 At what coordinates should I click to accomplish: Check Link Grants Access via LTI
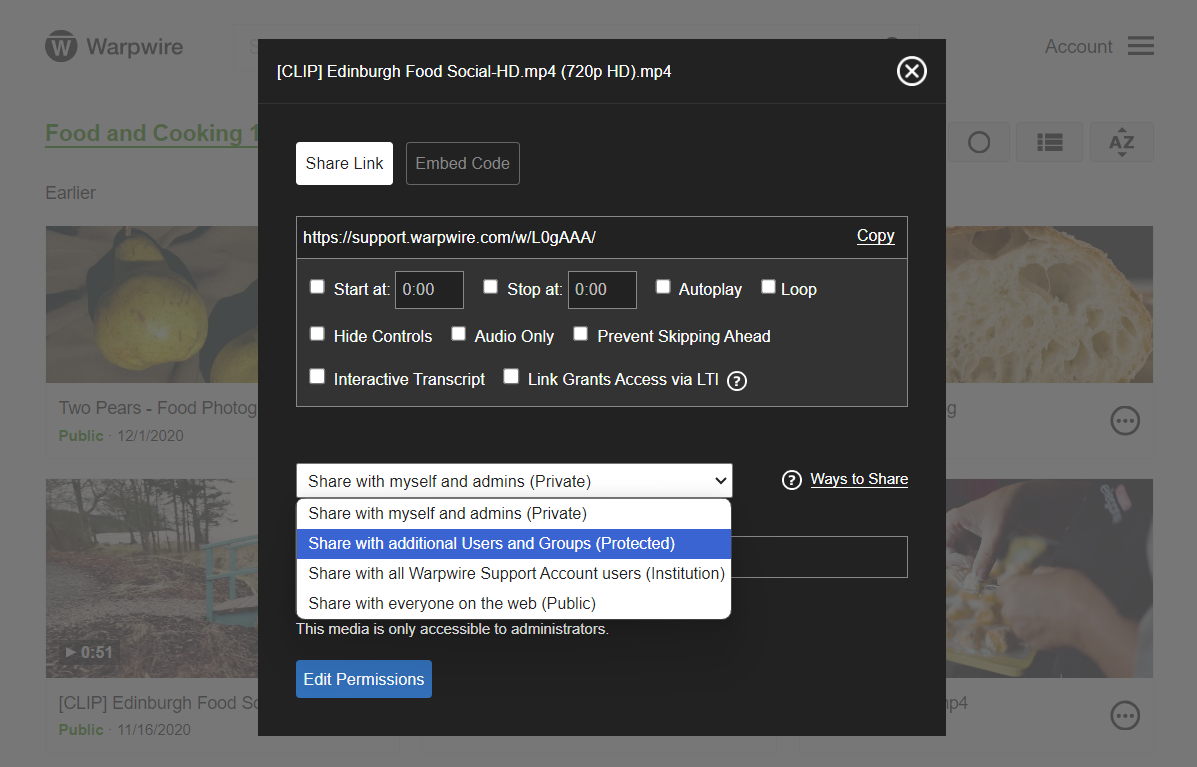pyautogui.click(x=511, y=377)
